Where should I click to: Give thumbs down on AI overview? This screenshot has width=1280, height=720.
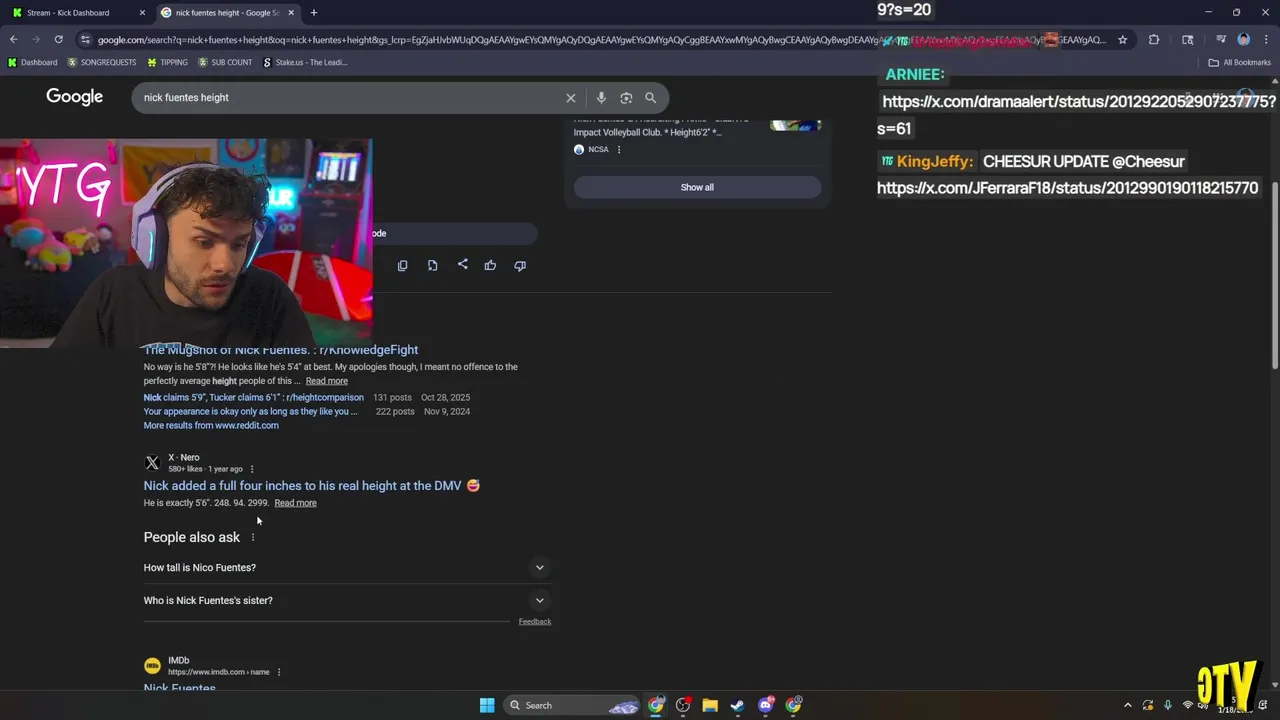tap(520, 265)
